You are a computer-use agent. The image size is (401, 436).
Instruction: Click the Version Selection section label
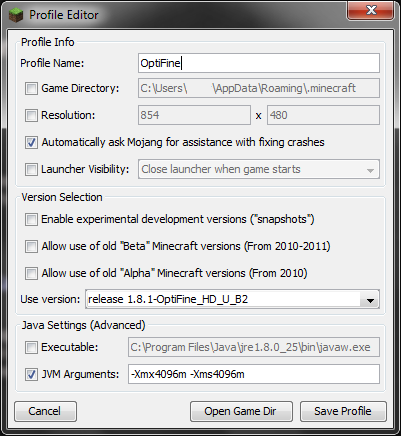[x=62, y=197]
